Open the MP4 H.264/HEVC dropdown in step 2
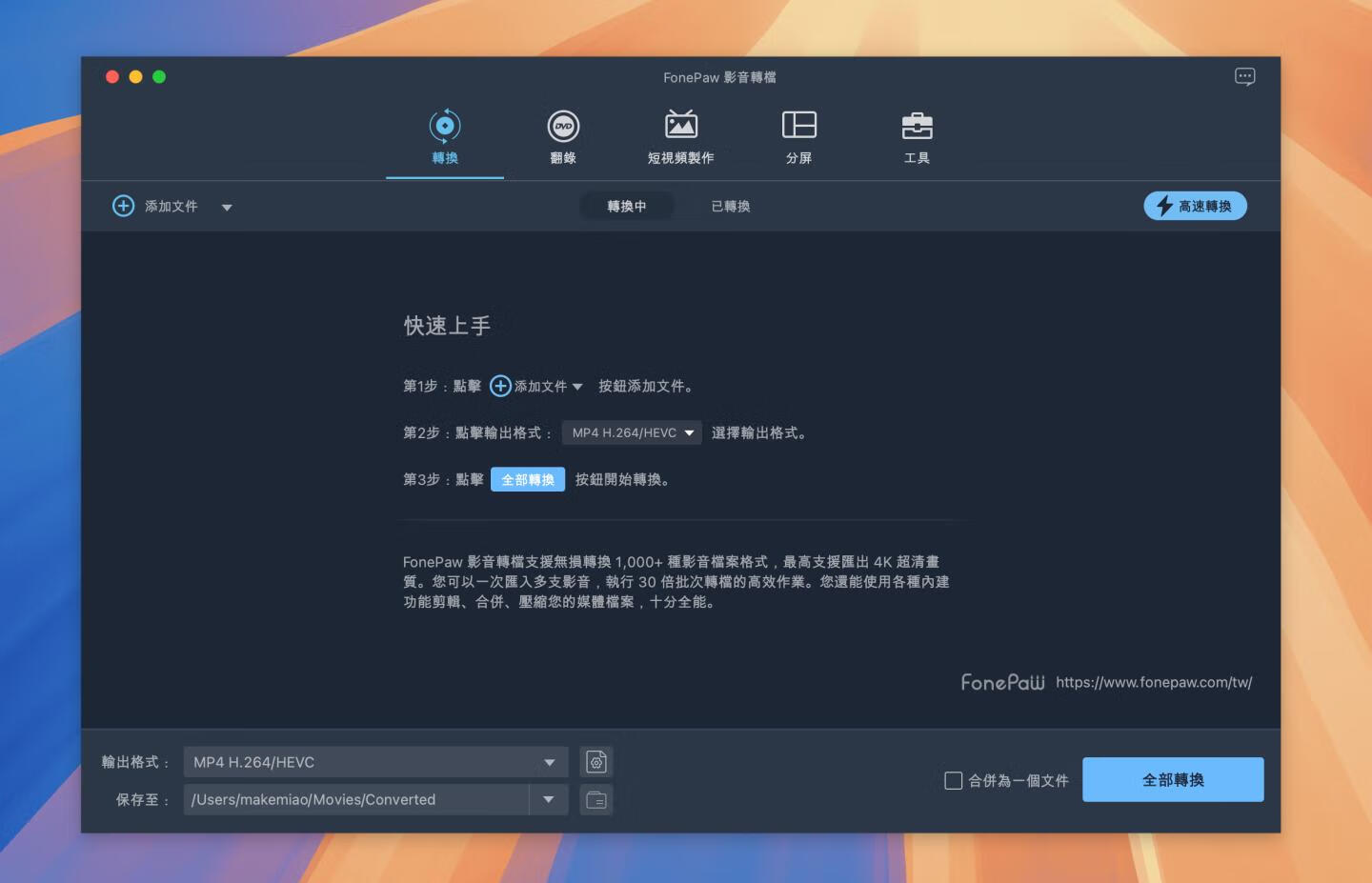This screenshot has width=1372, height=883. (632, 432)
